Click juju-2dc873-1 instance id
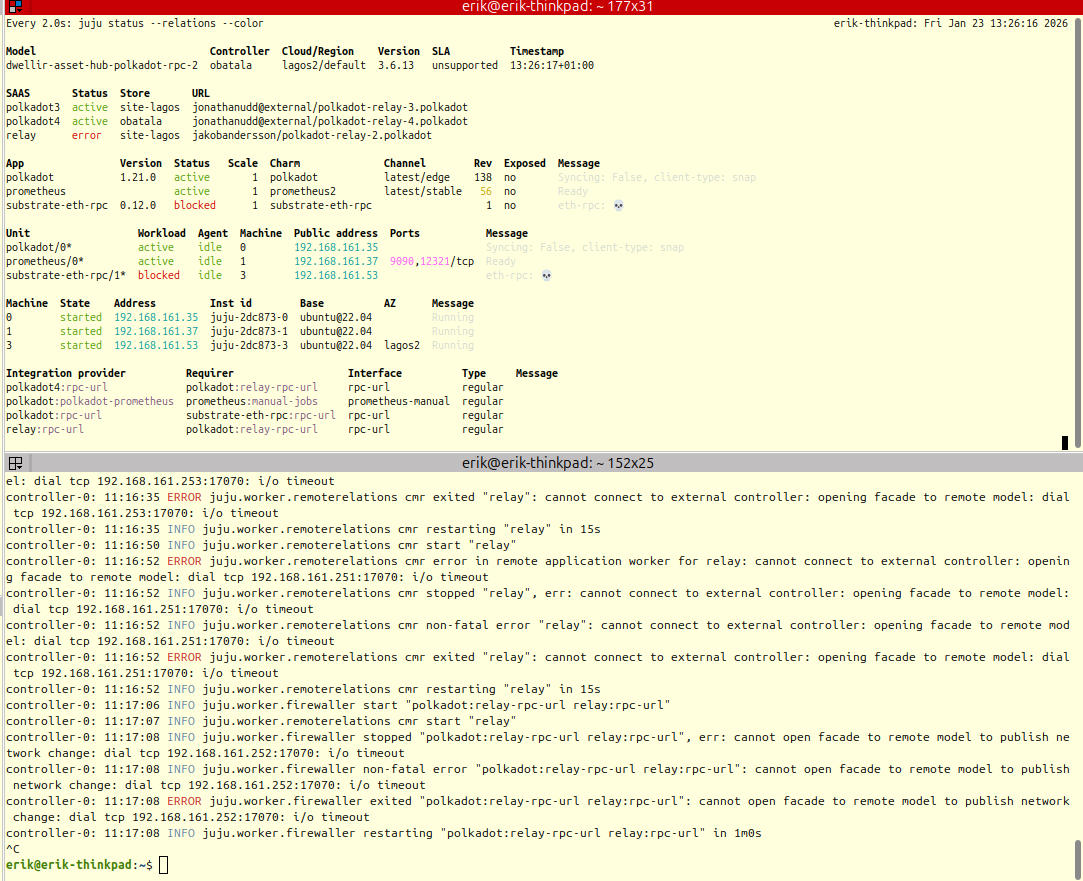This screenshot has width=1083, height=881. (248, 331)
